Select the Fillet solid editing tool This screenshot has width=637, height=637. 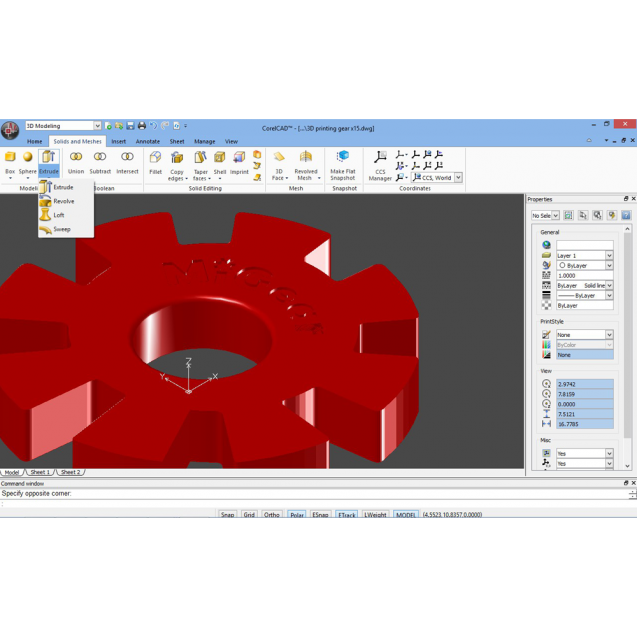pos(155,162)
